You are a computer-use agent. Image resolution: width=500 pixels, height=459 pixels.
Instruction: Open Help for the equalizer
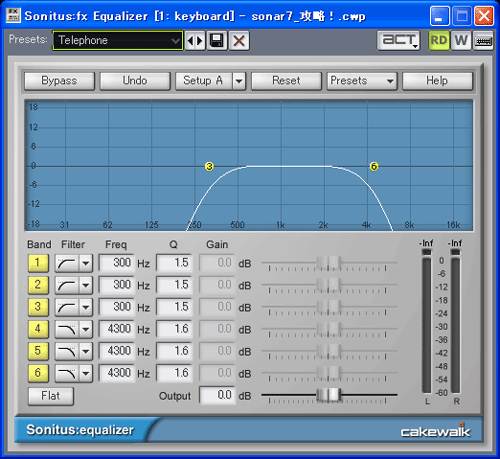(437, 81)
